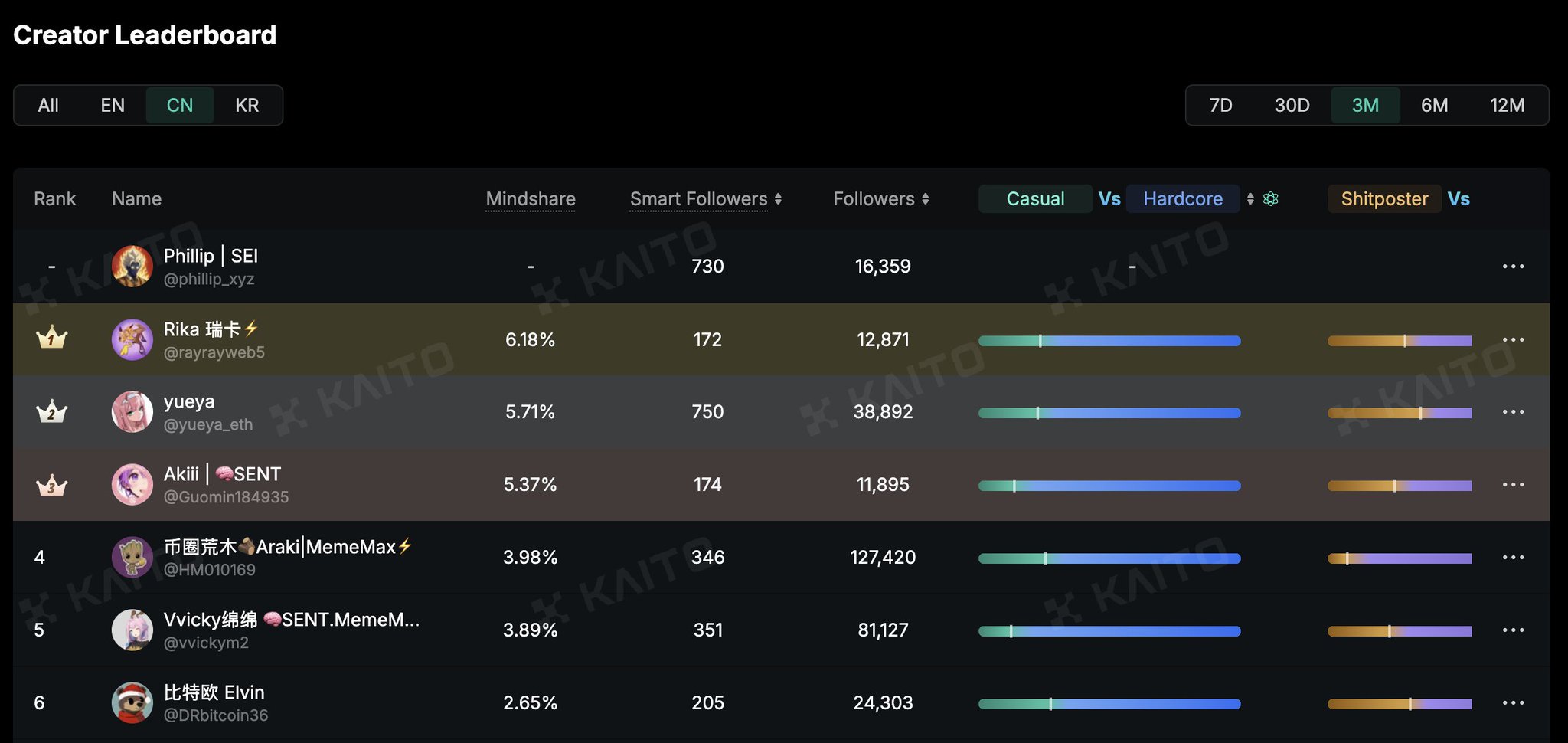Click the silver crown rank 2 icon
The image size is (1568, 743).
(52, 412)
